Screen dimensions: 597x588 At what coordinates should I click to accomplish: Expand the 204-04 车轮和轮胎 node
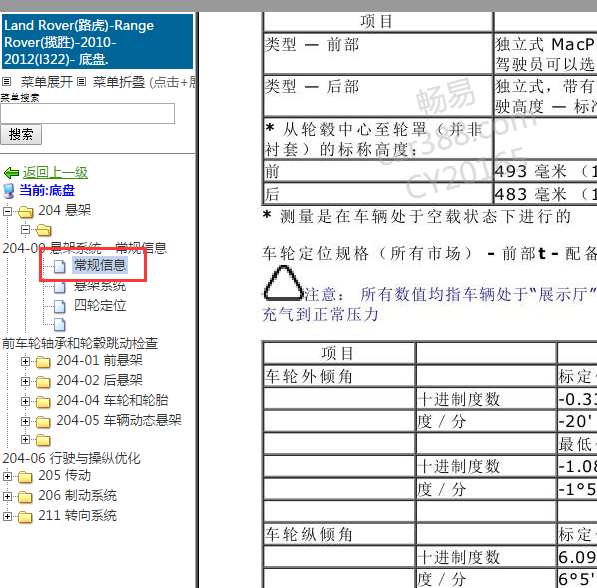[x=26, y=401]
